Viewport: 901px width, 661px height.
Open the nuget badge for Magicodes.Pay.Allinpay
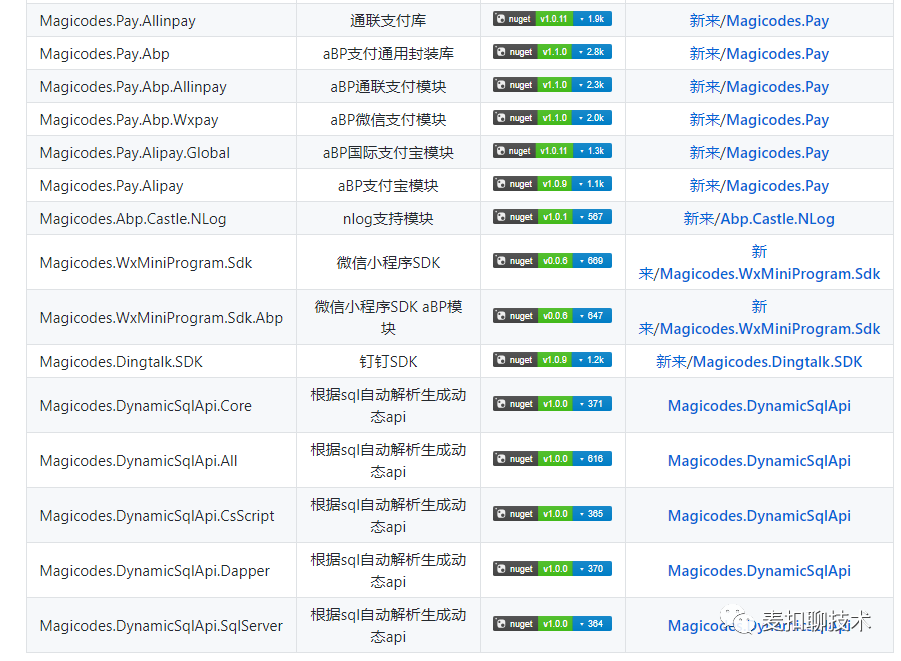552,19
